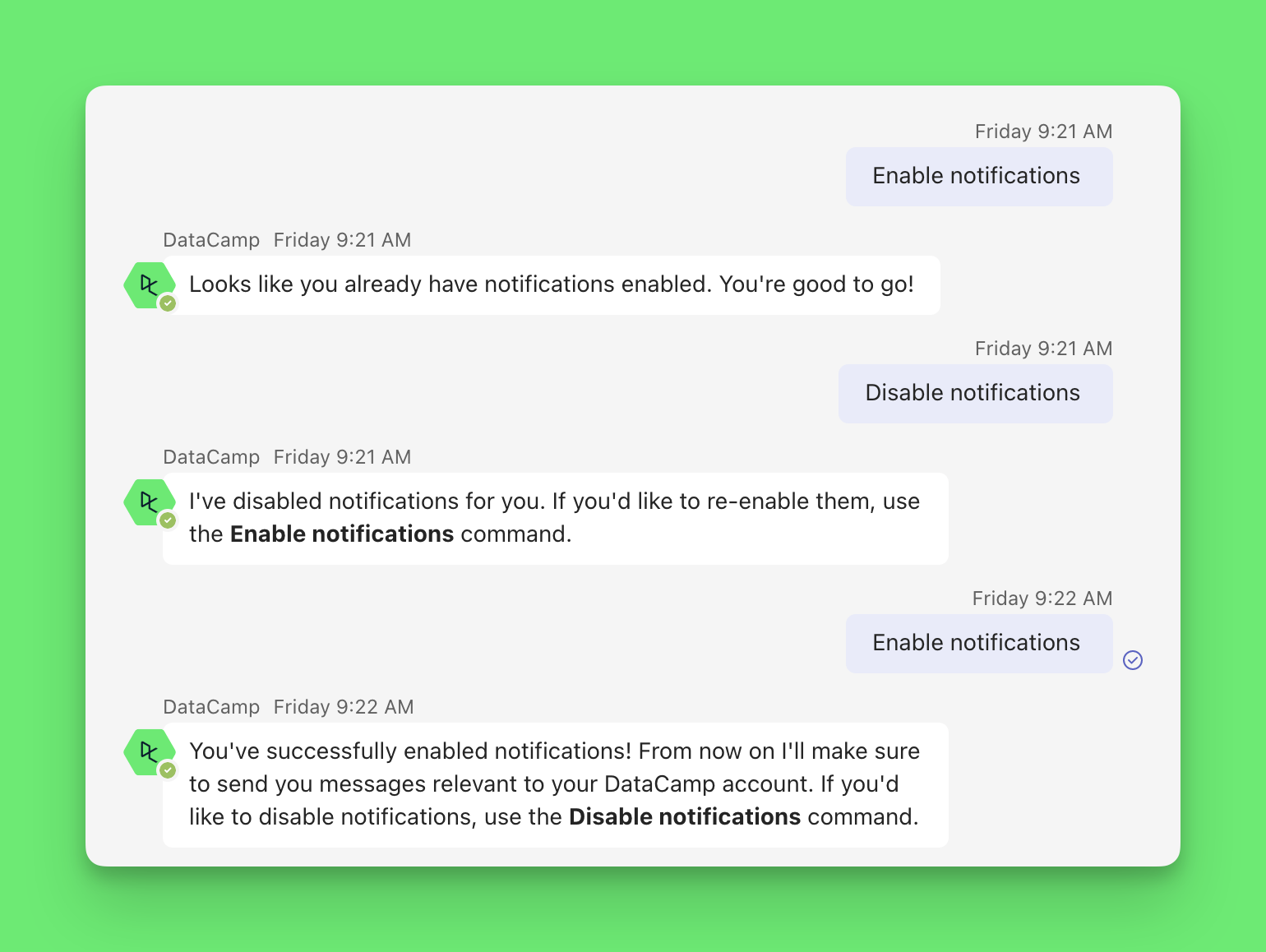
Task: Open DataCamp sender name above "I've disabled" message
Action: (x=211, y=457)
